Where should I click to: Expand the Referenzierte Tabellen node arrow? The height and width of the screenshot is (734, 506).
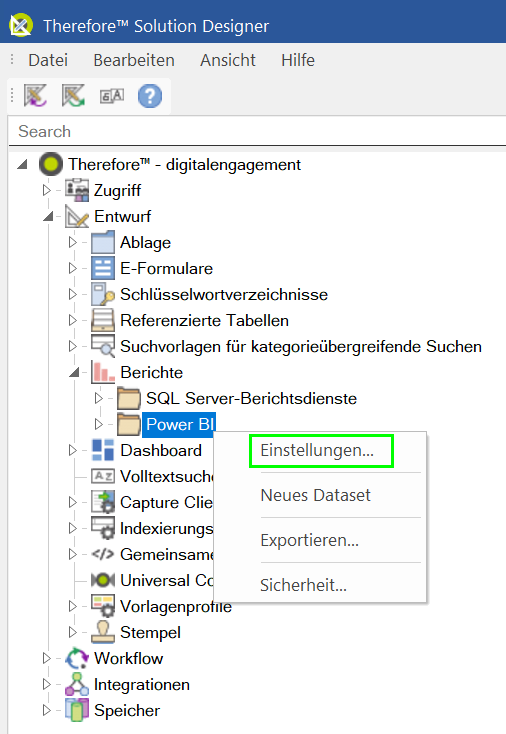(x=73, y=320)
